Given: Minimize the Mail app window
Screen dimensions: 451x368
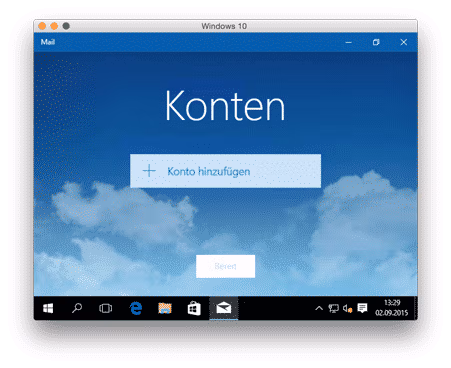Looking at the screenshot, I should coord(349,42).
